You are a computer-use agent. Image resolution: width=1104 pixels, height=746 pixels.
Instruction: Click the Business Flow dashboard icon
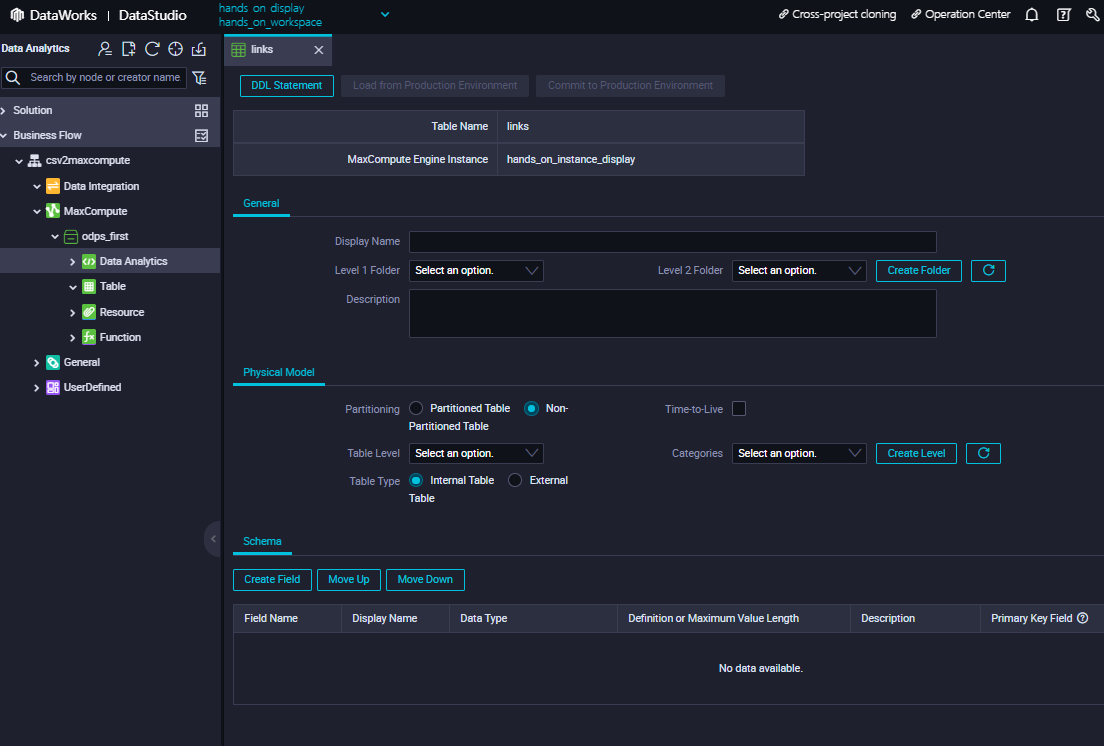point(201,135)
